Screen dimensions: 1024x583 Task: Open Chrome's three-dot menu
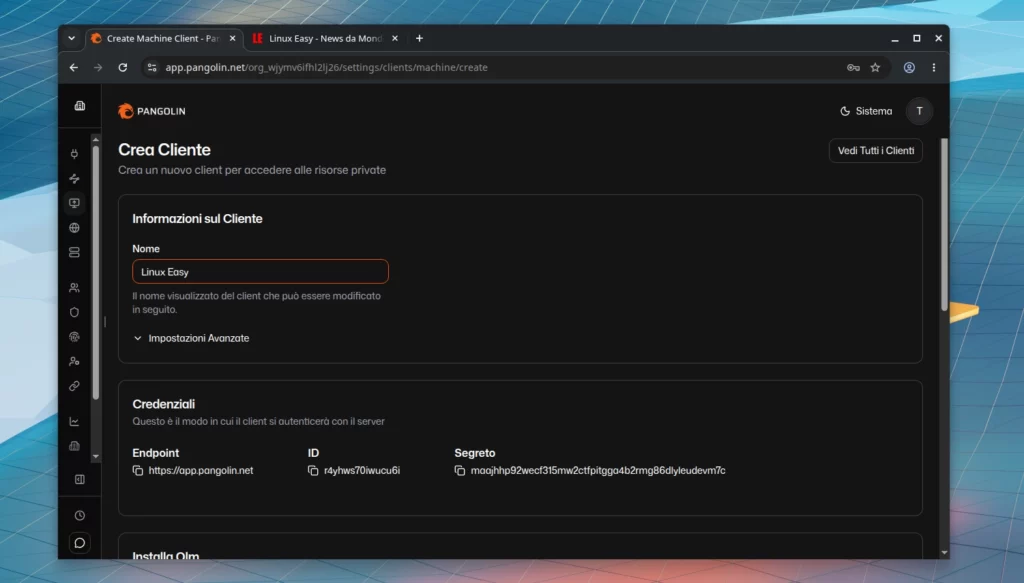coord(934,67)
